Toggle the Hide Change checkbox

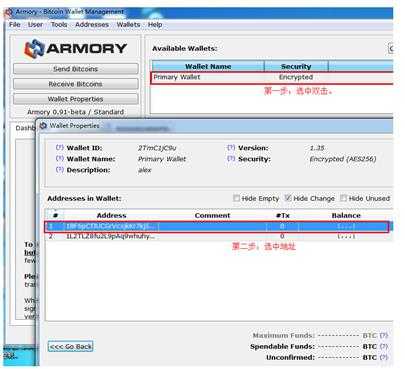coord(288,198)
